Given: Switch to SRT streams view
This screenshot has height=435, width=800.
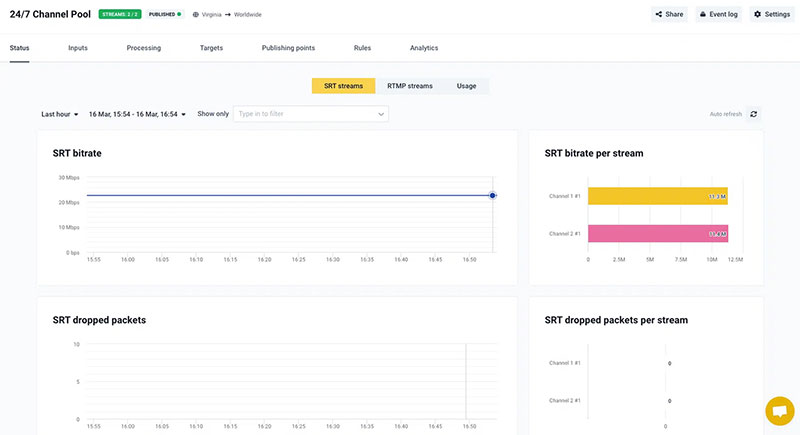Looking at the screenshot, I should (x=343, y=86).
